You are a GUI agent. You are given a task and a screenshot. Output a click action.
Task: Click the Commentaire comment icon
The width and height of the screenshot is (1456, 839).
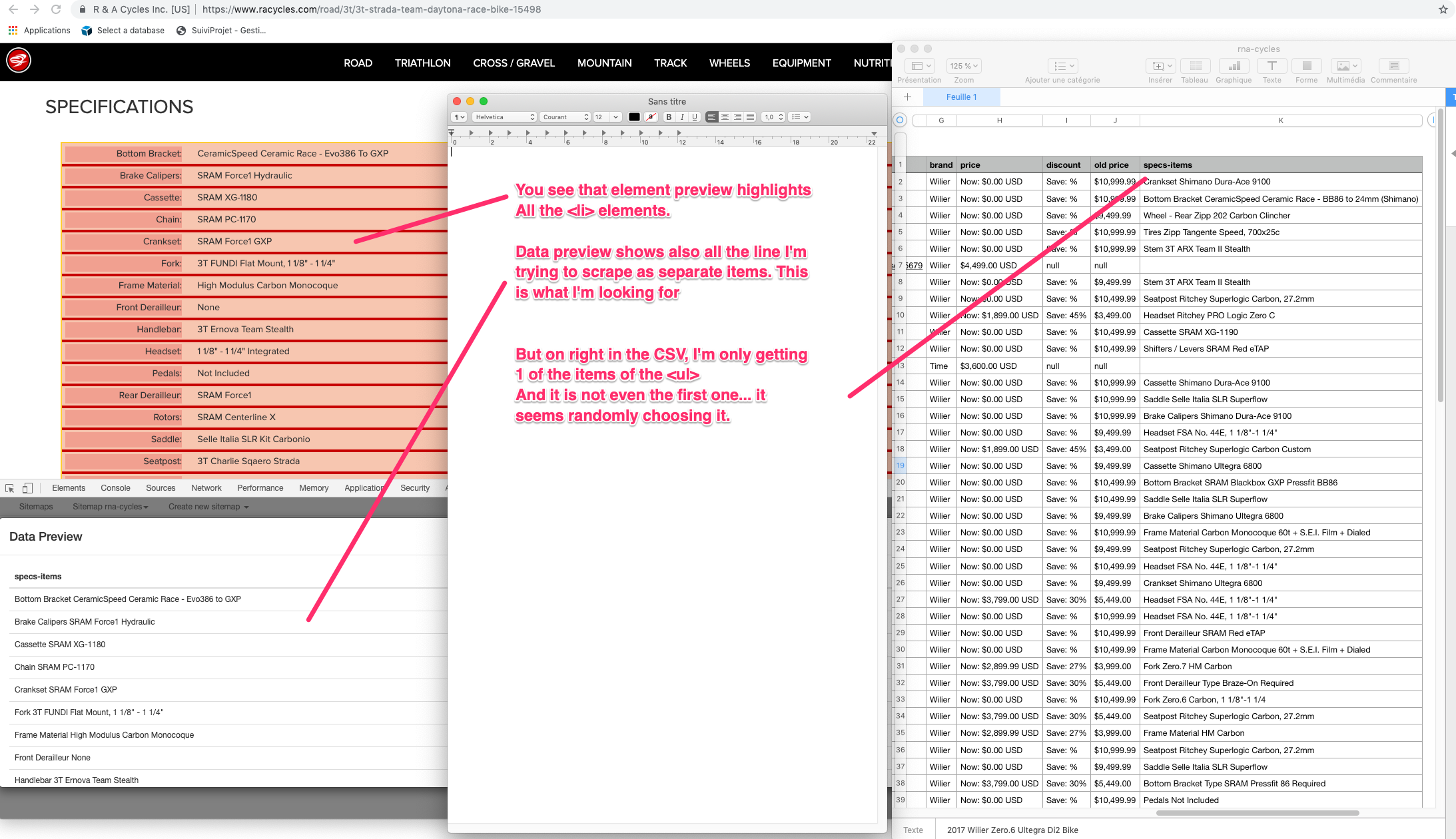click(x=1393, y=66)
